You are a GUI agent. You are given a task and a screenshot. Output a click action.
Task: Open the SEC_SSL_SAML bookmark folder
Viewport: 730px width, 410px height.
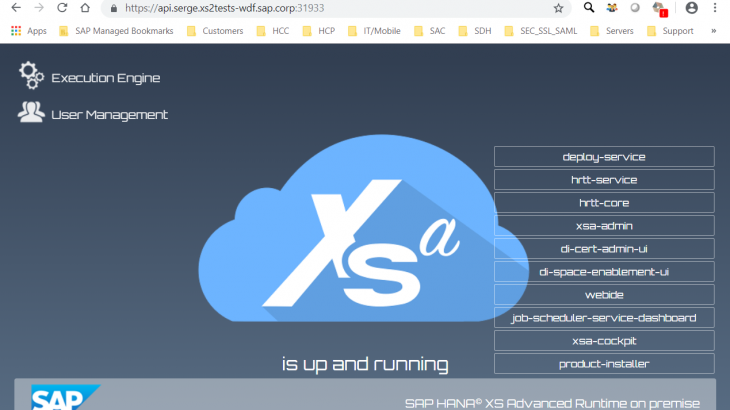541,31
